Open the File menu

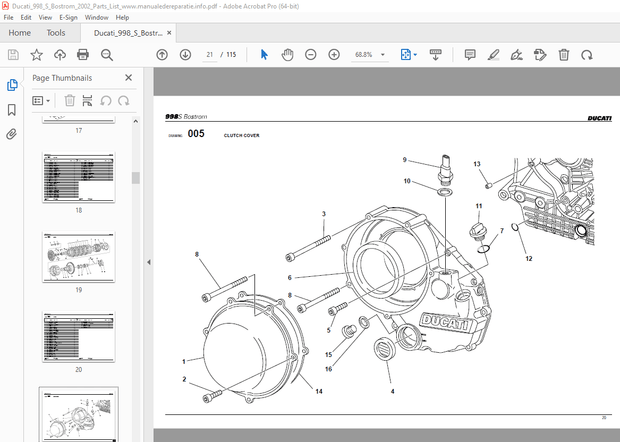(x=8, y=17)
